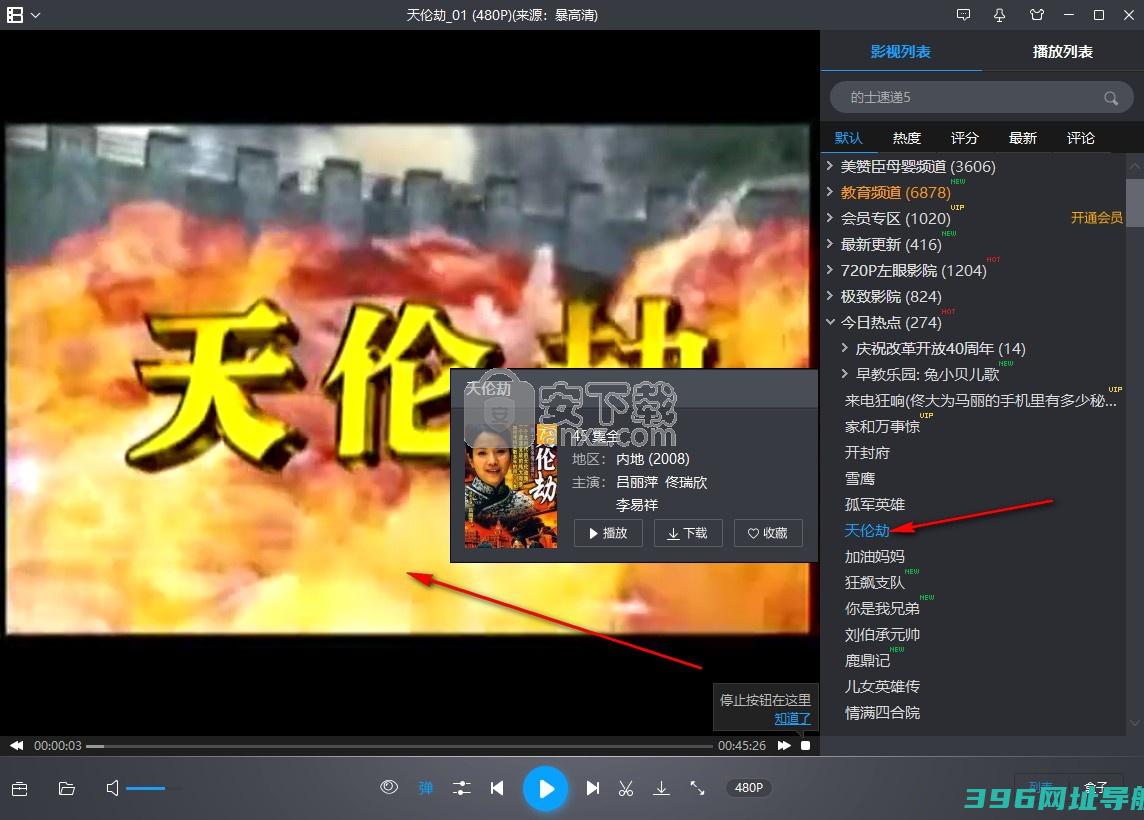The image size is (1144, 820).
Task: Switch to the 播放列表 tab
Action: tap(1062, 52)
